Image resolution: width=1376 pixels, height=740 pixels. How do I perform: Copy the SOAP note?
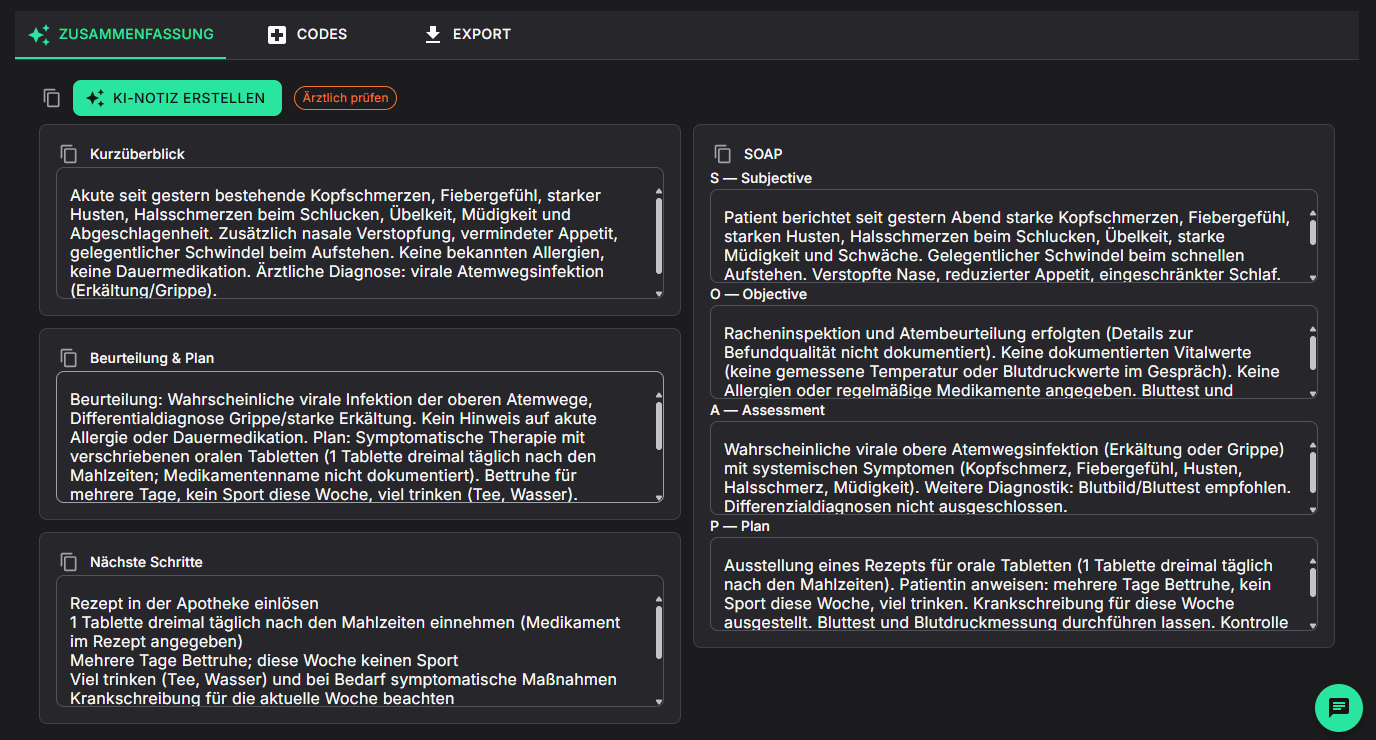[723, 154]
